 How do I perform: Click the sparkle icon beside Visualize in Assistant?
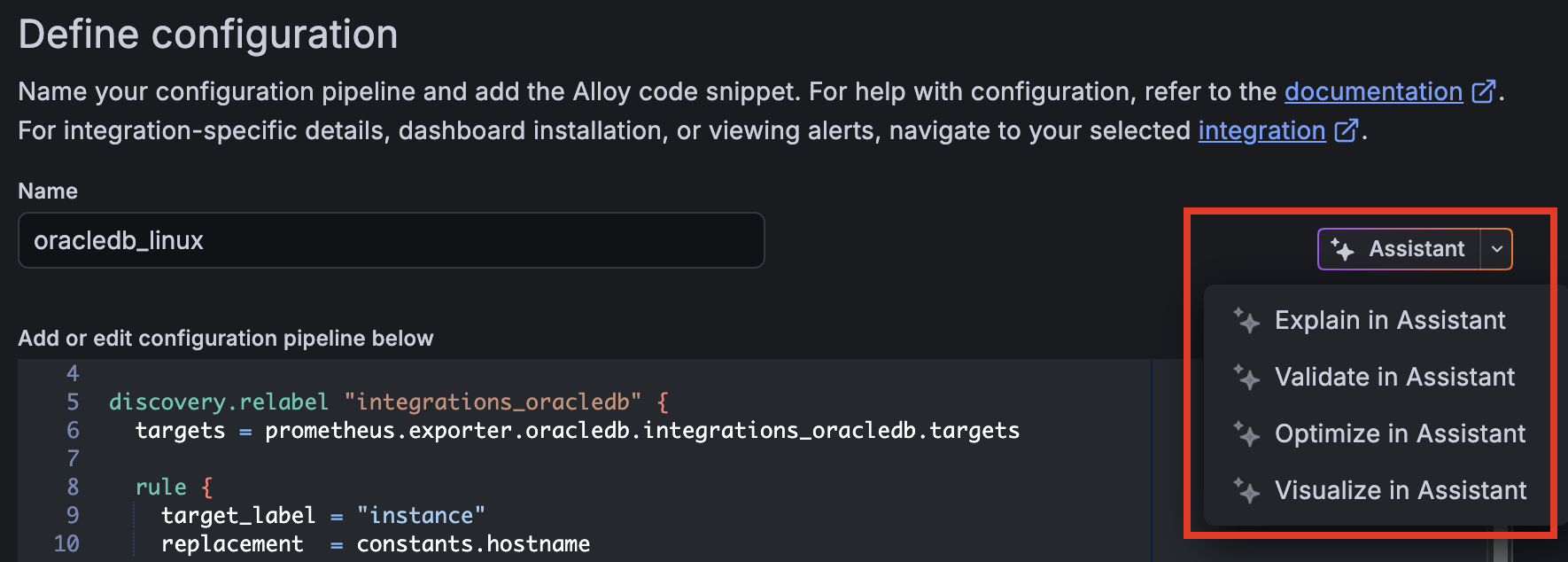tap(1247, 491)
